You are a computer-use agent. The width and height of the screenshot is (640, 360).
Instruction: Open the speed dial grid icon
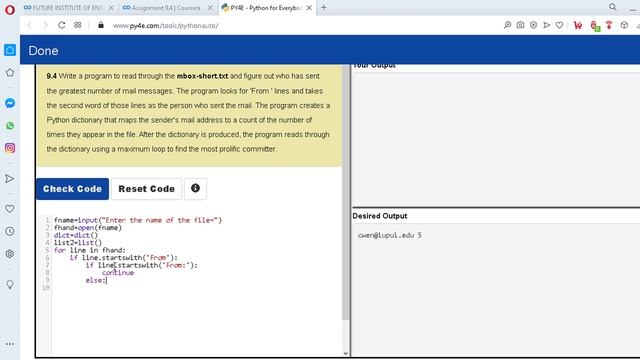78,25
